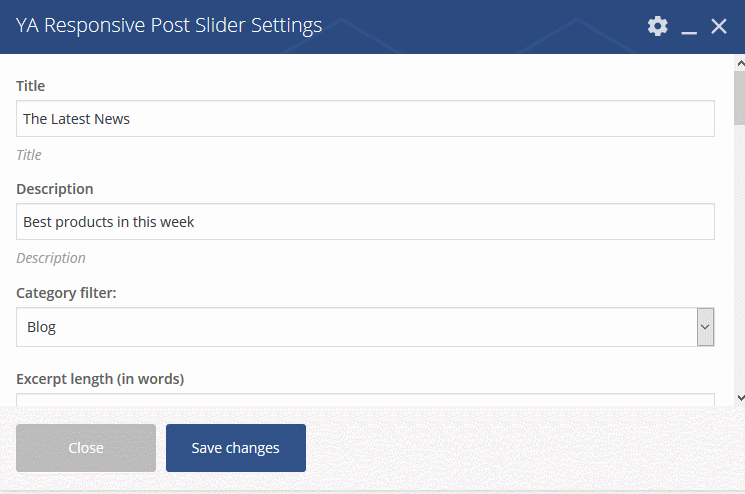The width and height of the screenshot is (745, 494).
Task: Click the Save changes button
Action: [x=236, y=448]
